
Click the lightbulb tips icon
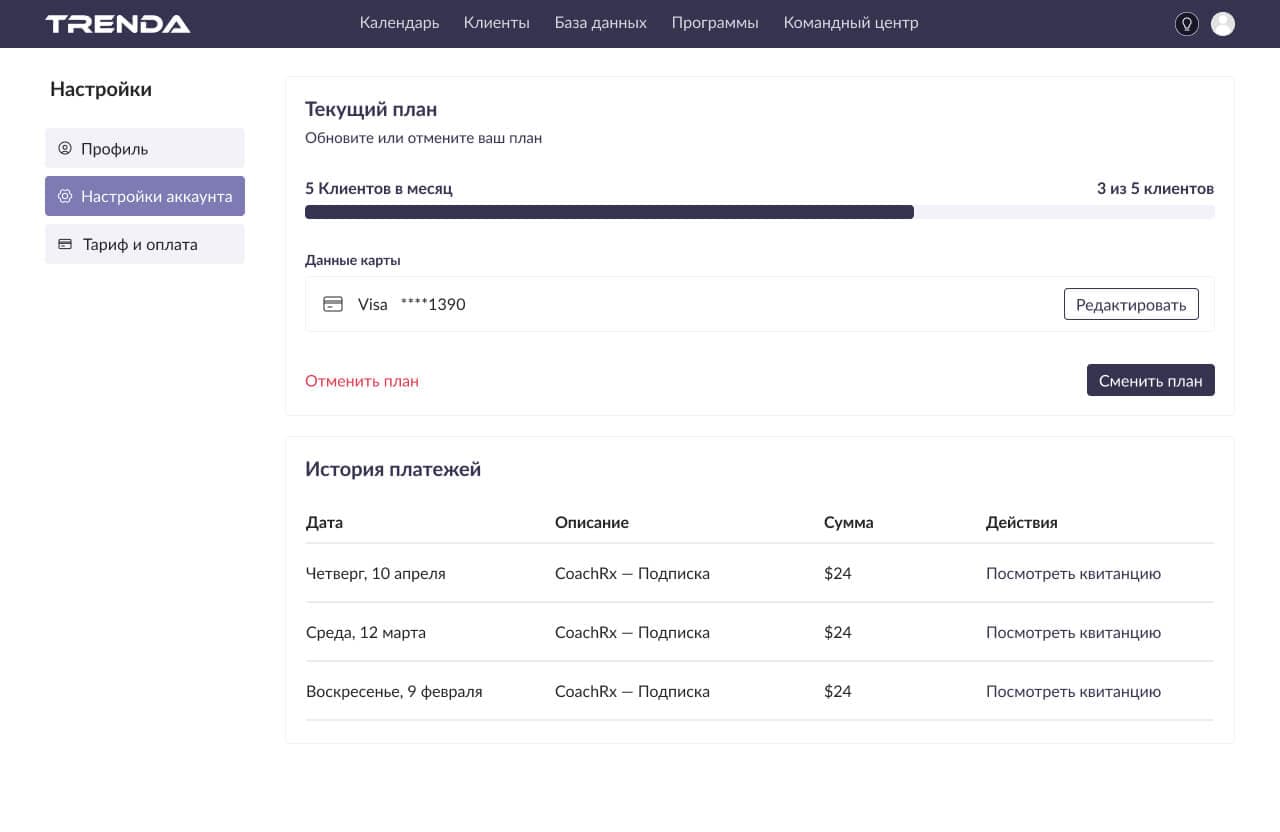1186,24
